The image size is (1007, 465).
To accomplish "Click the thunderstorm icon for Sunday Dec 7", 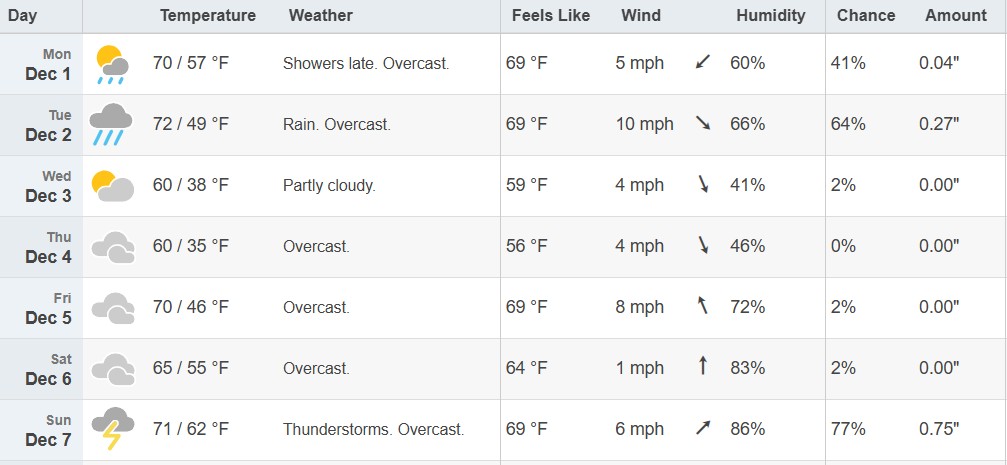I will (x=113, y=429).
